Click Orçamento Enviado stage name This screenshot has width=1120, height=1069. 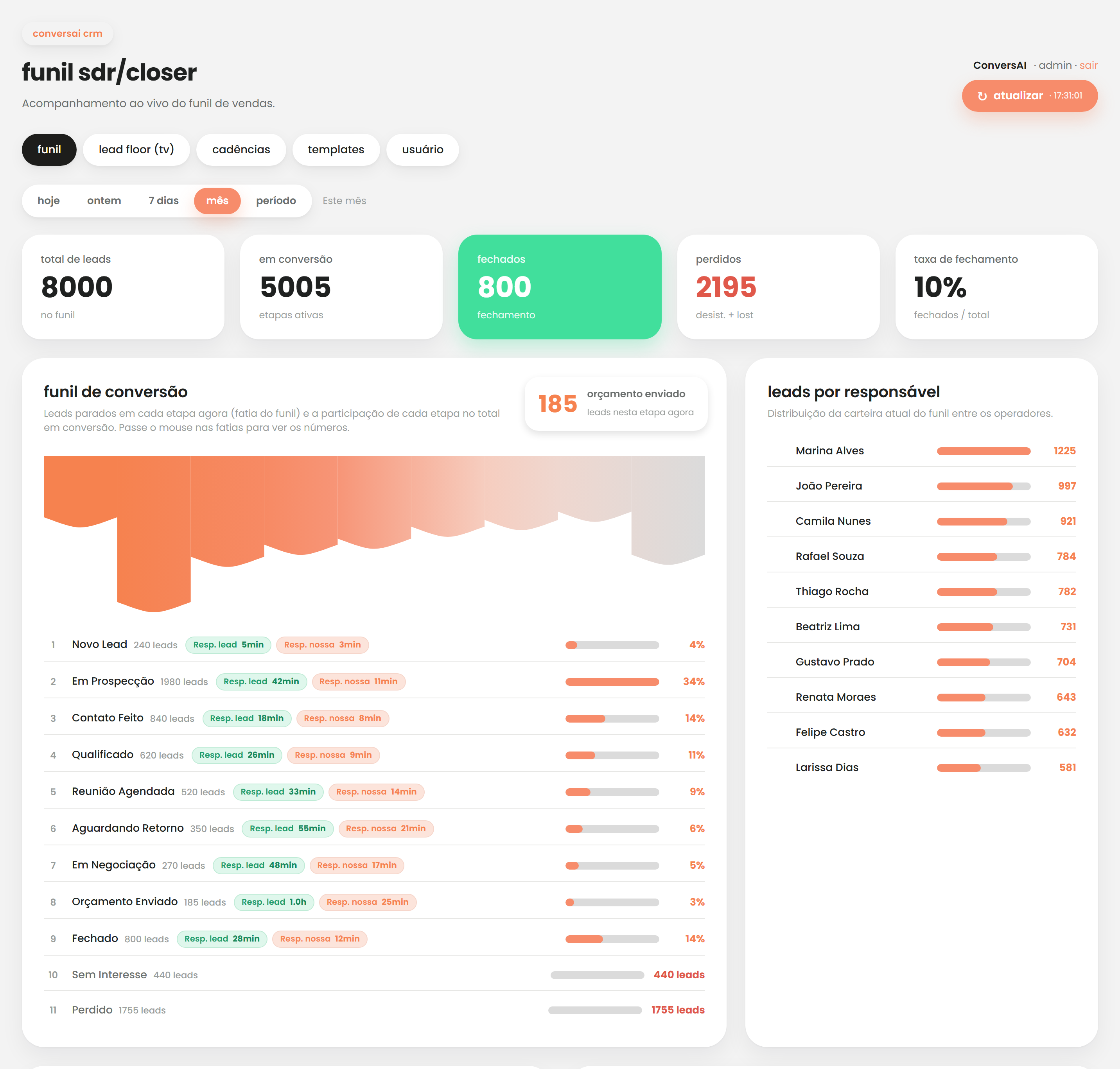pyautogui.click(x=125, y=902)
